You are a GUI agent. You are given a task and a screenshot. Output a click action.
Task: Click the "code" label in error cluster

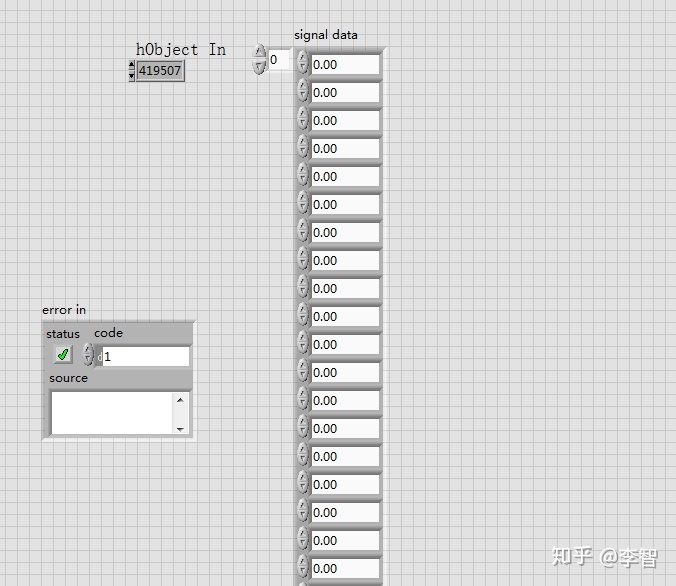(x=109, y=333)
